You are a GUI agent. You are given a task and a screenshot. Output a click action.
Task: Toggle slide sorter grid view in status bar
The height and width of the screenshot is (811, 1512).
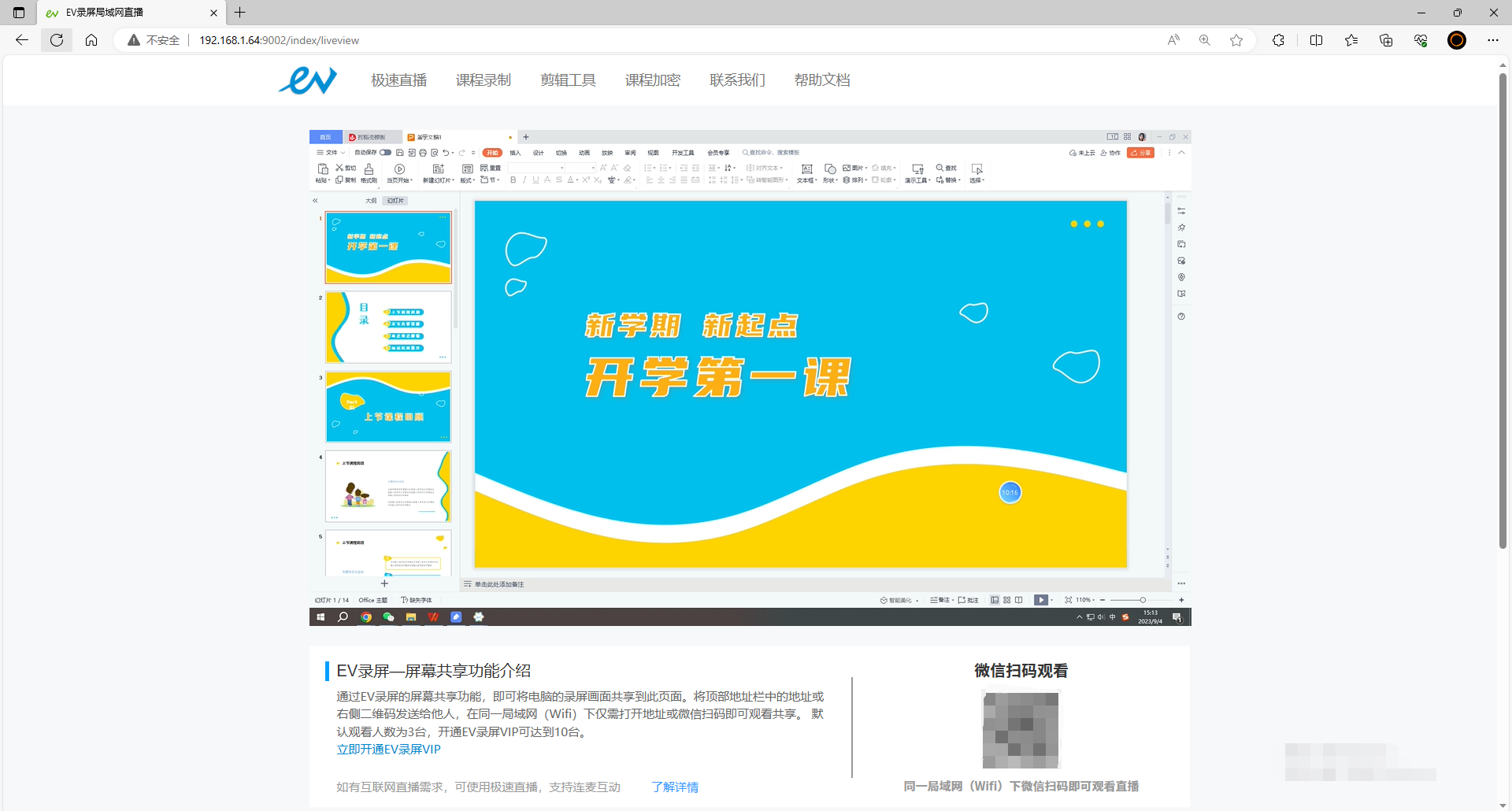1006,600
